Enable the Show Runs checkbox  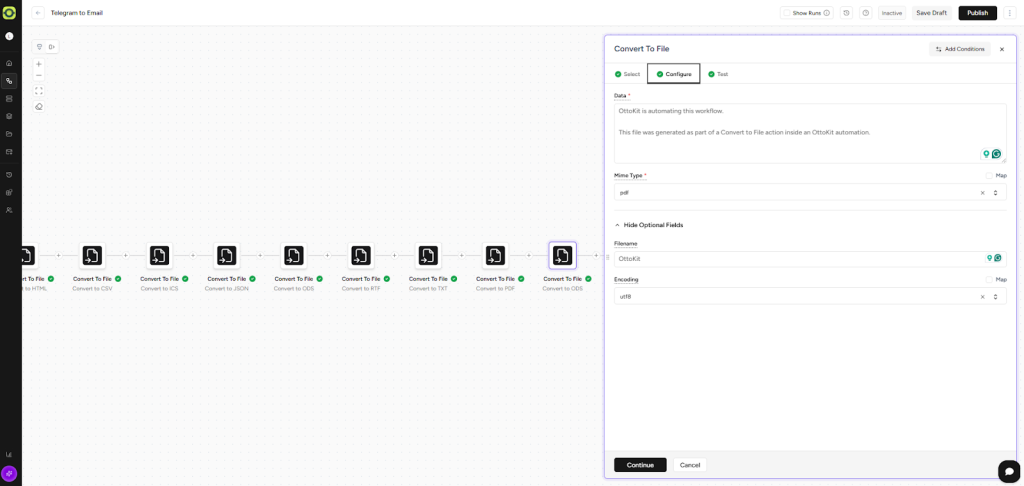(x=788, y=13)
